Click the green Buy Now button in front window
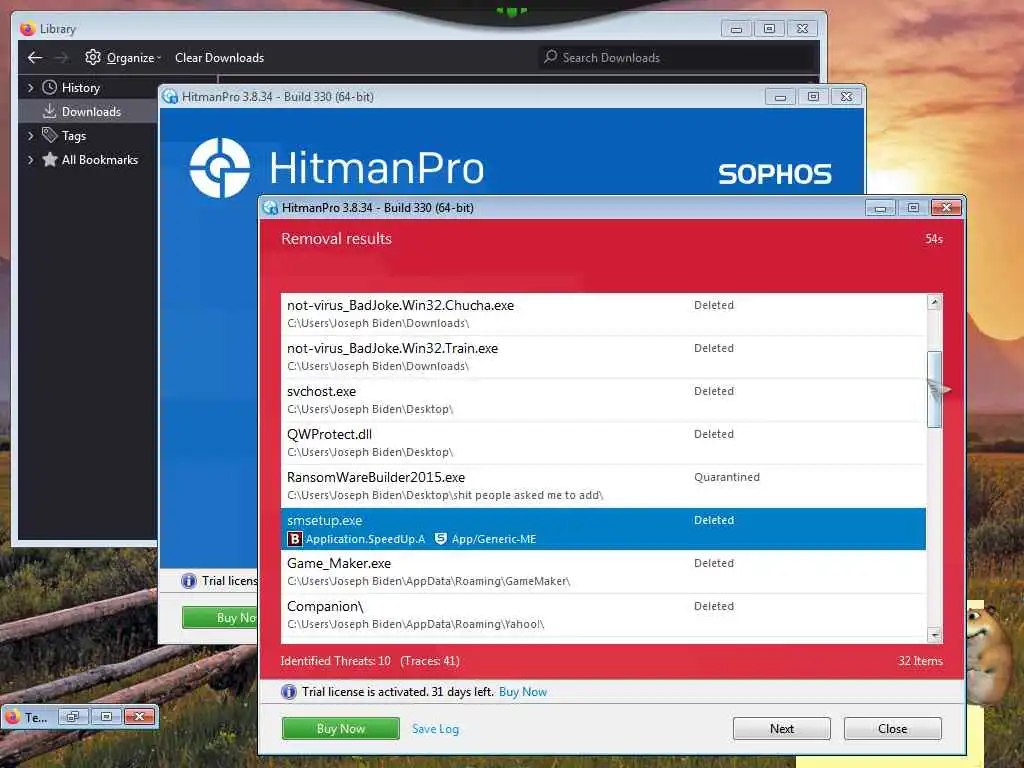Screen dimensions: 1024x768 coord(340,728)
